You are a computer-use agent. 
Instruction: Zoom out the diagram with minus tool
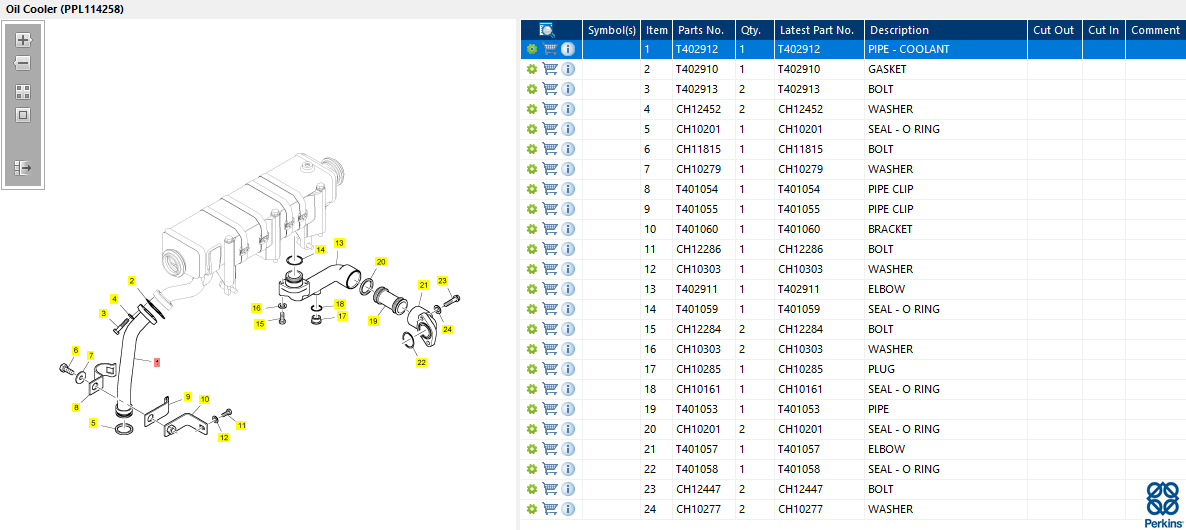(23, 63)
